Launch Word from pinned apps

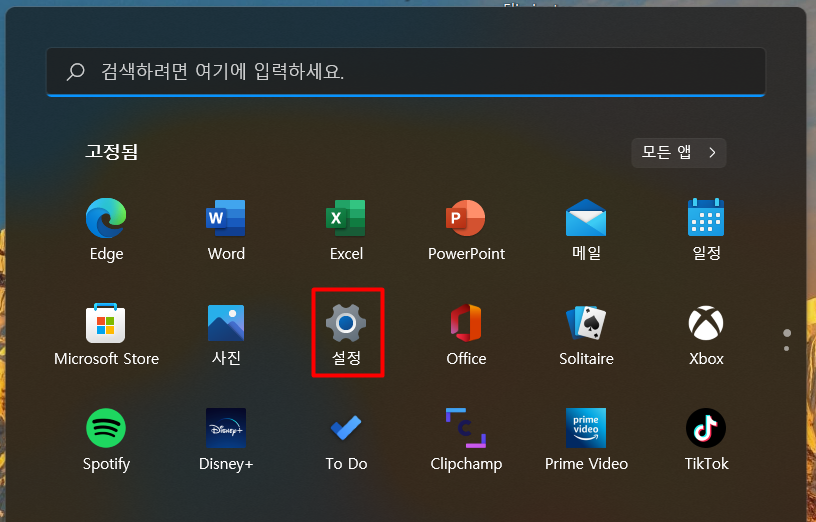click(226, 229)
